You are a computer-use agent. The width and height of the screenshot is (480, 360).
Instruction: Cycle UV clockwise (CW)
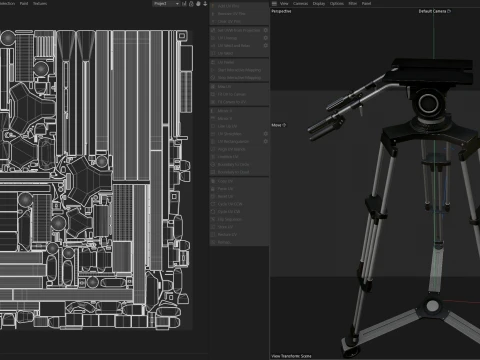click(x=239, y=212)
